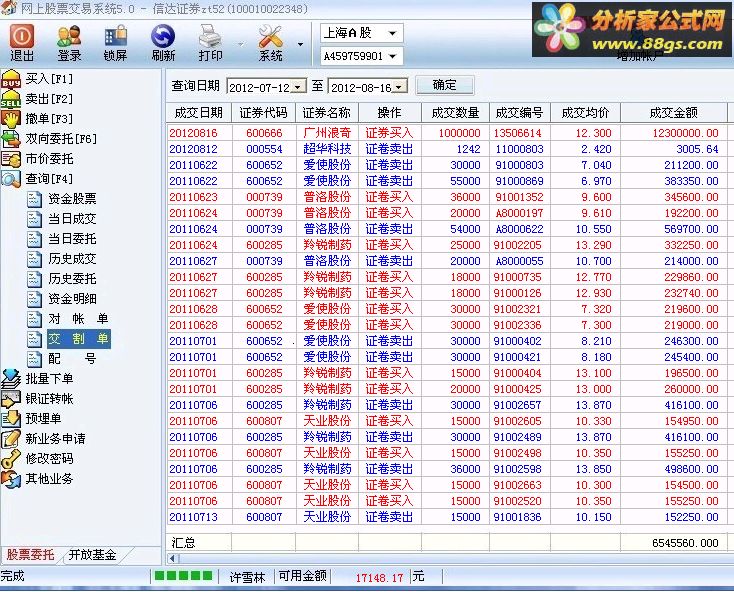Click account holder name 许雪林

247,577
